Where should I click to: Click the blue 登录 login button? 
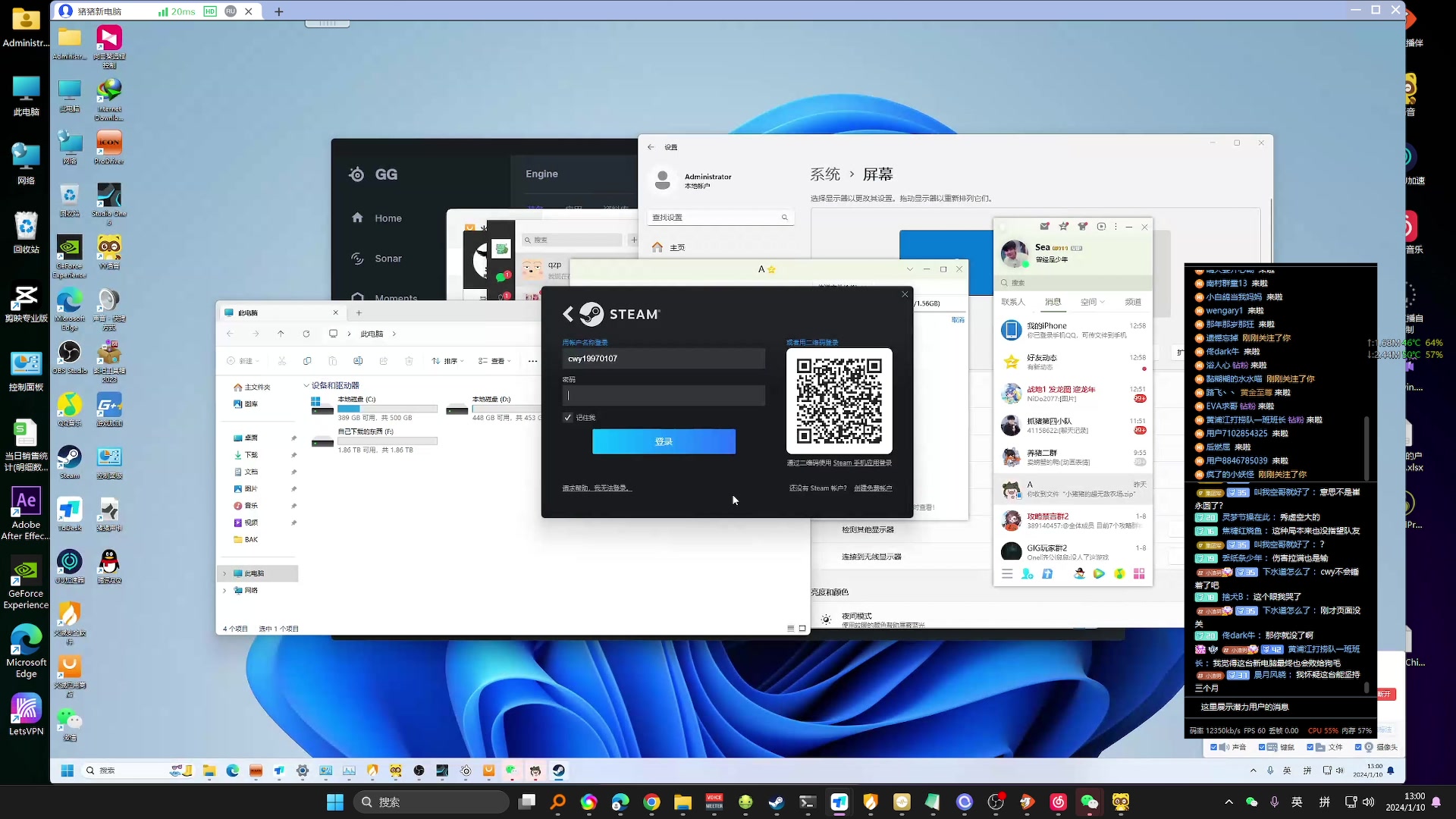point(664,441)
